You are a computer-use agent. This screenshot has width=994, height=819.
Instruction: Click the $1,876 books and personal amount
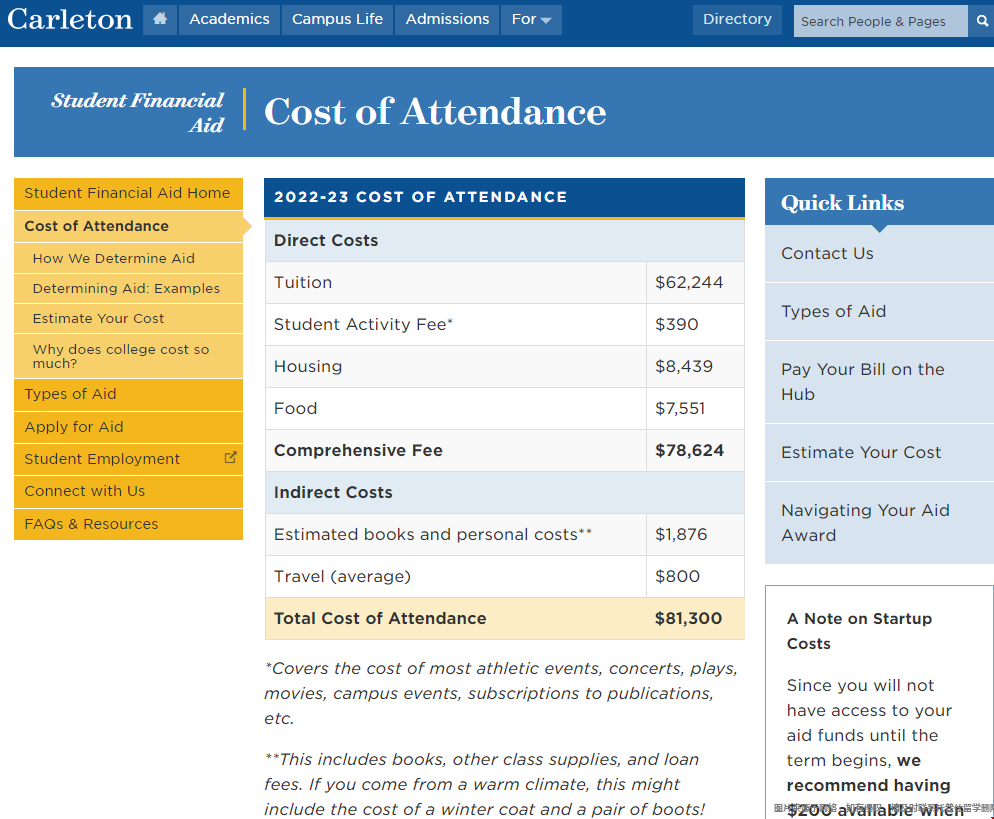(x=681, y=535)
